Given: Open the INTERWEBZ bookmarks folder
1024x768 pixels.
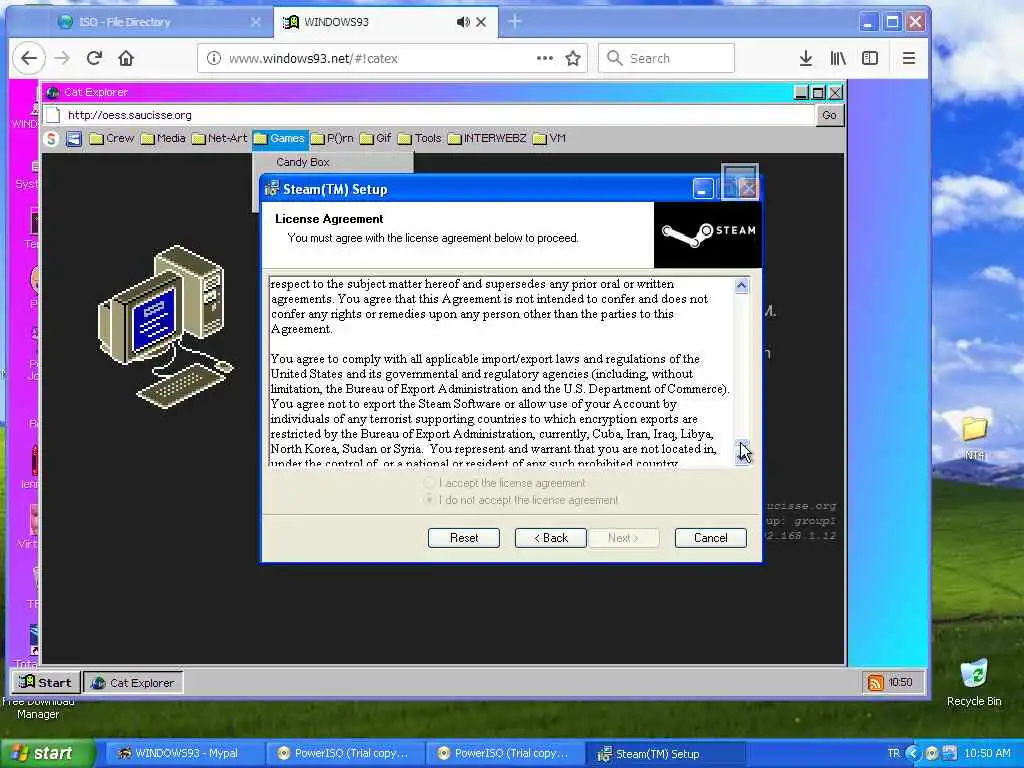Looking at the screenshot, I should coord(487,138).
